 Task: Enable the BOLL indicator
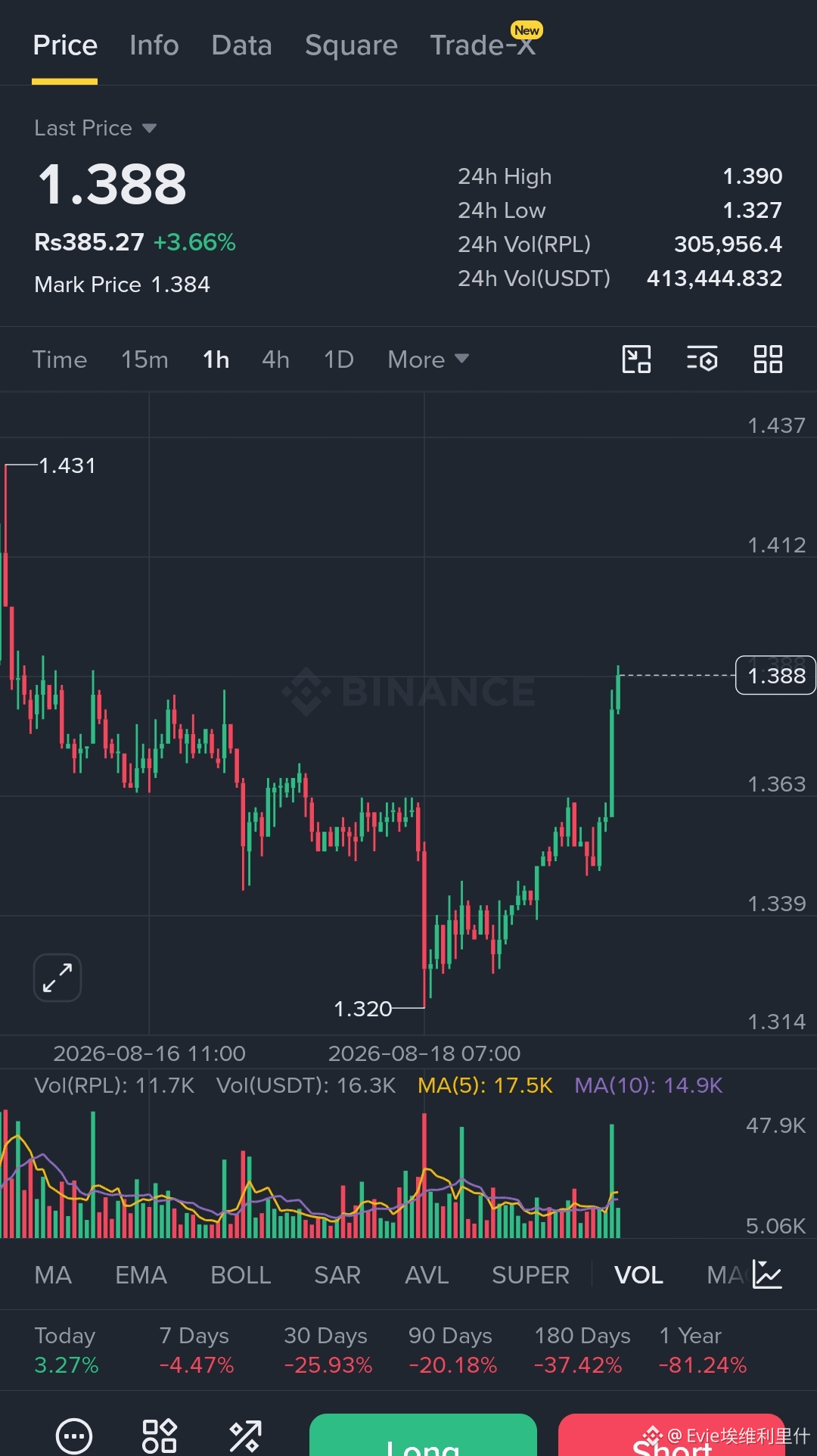coord(241,1275)
